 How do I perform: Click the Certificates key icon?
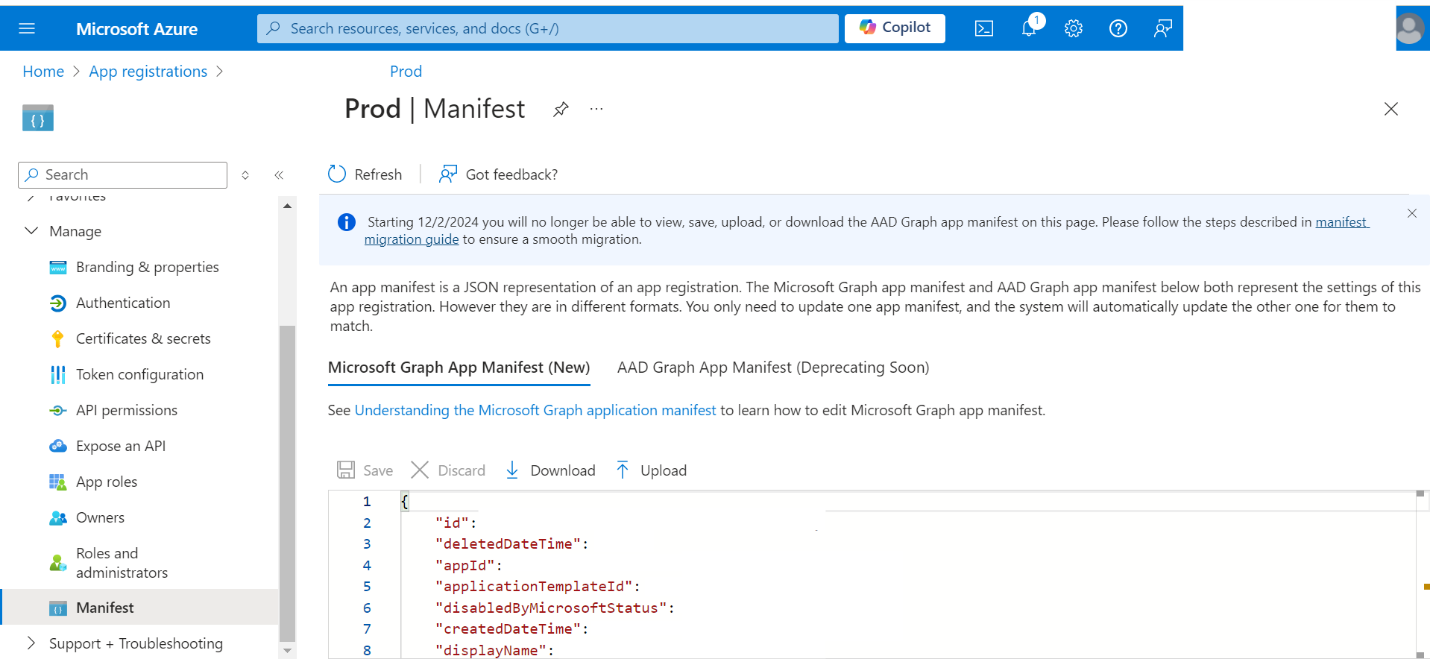[58, 339]
